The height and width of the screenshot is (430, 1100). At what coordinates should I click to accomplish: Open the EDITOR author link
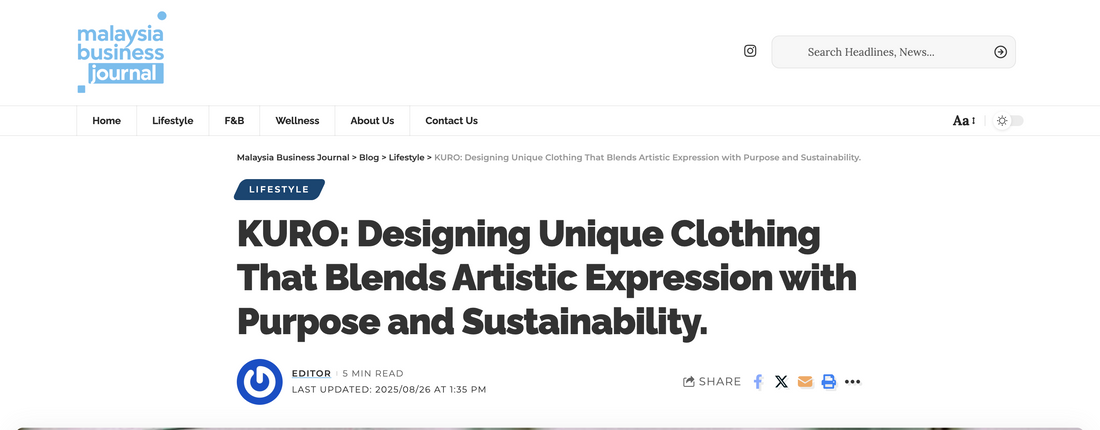pos(311,374)
